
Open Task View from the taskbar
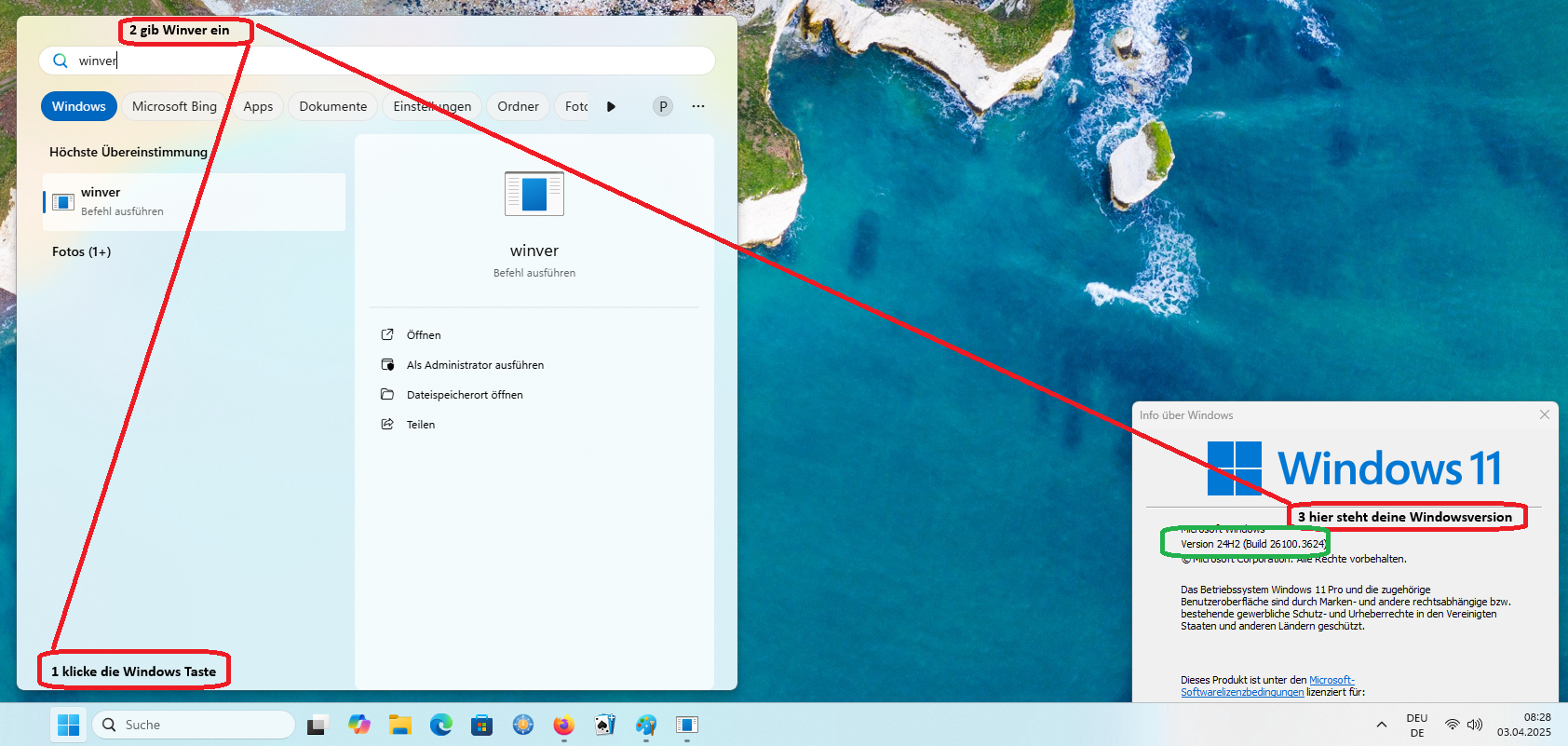(318, 725)
